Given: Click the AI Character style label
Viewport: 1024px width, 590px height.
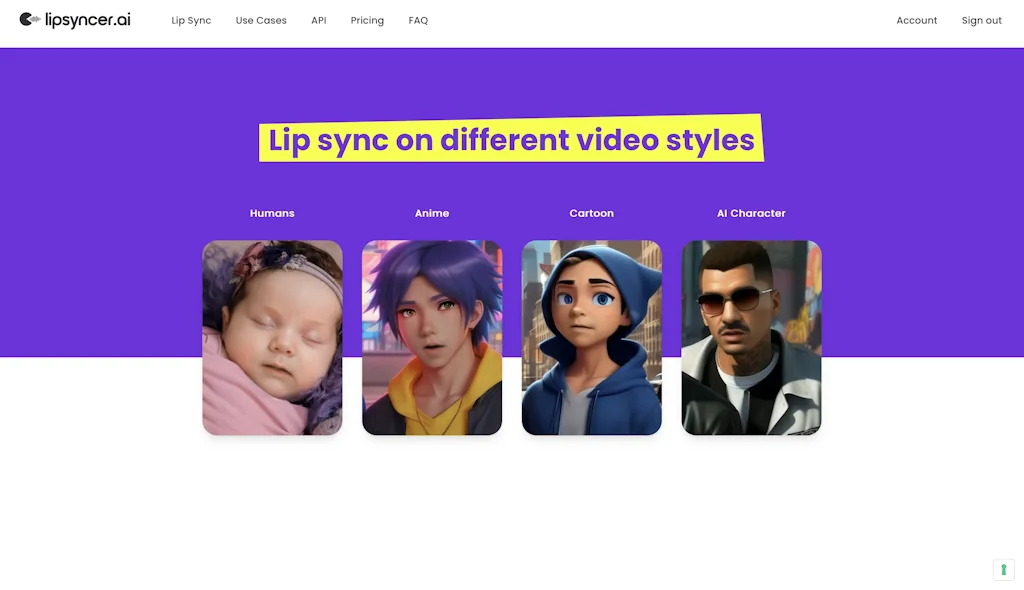Looking at the screenshot, I should [751, 213].
